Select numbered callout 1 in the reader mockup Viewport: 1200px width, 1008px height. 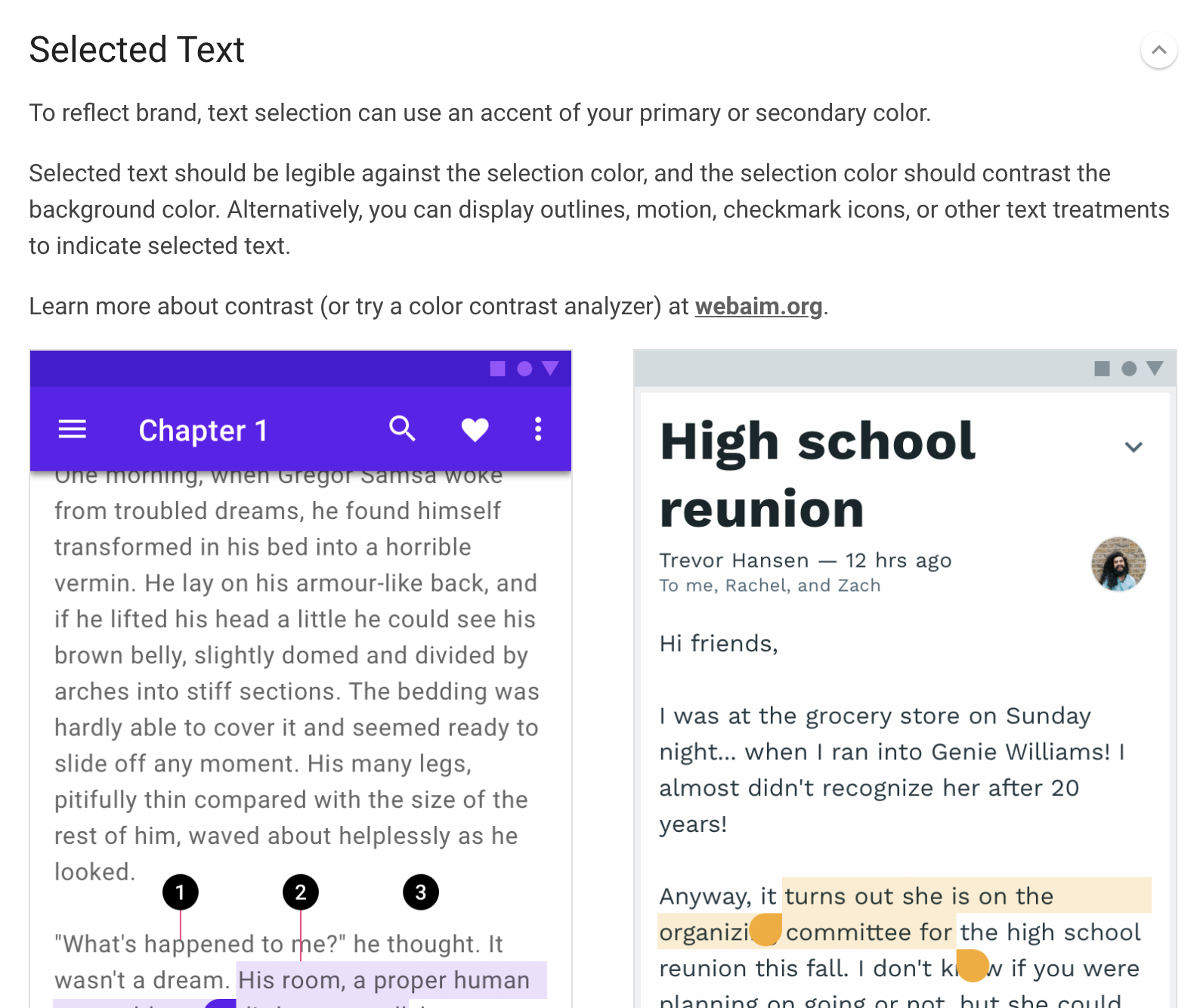tap(181, 892)
